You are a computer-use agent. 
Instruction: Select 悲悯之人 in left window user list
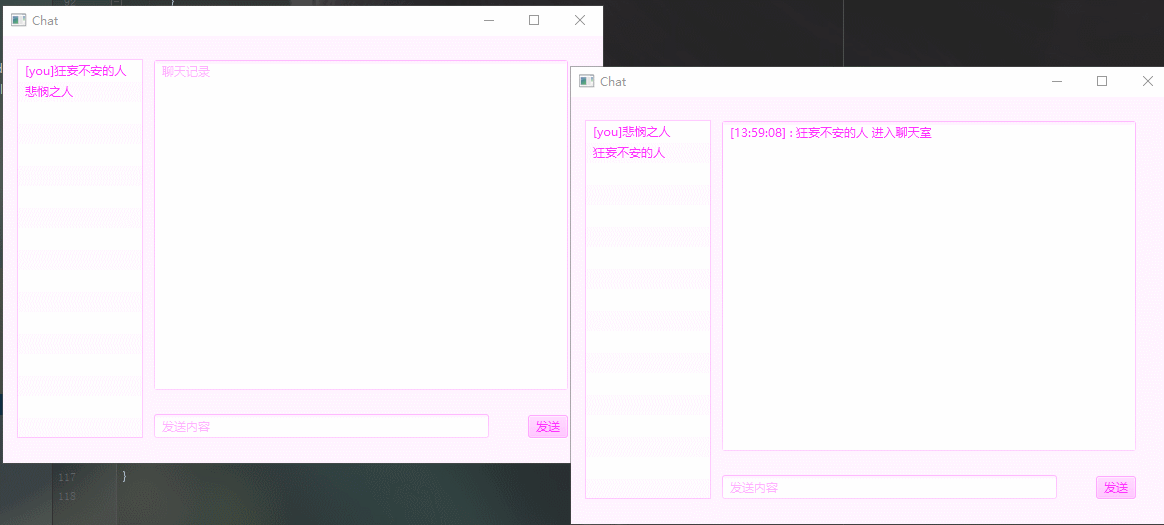(x=80, y=92)
